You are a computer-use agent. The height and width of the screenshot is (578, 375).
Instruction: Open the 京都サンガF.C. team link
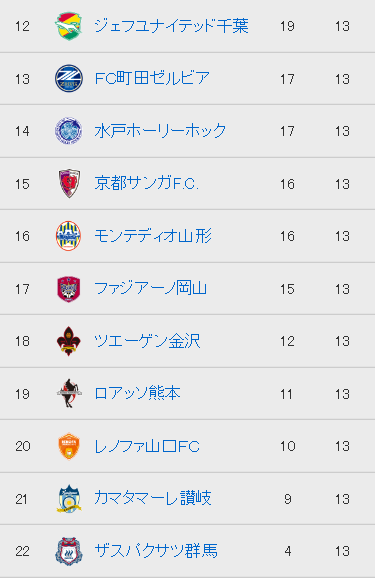[x=146, y=184]
